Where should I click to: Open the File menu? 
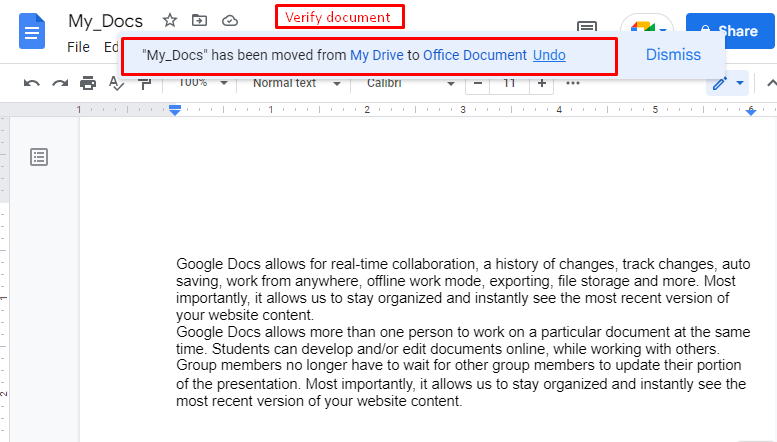pos(78,47)
